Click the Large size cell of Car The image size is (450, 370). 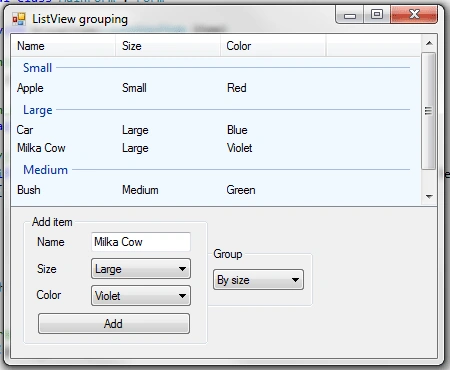(135, 130)
